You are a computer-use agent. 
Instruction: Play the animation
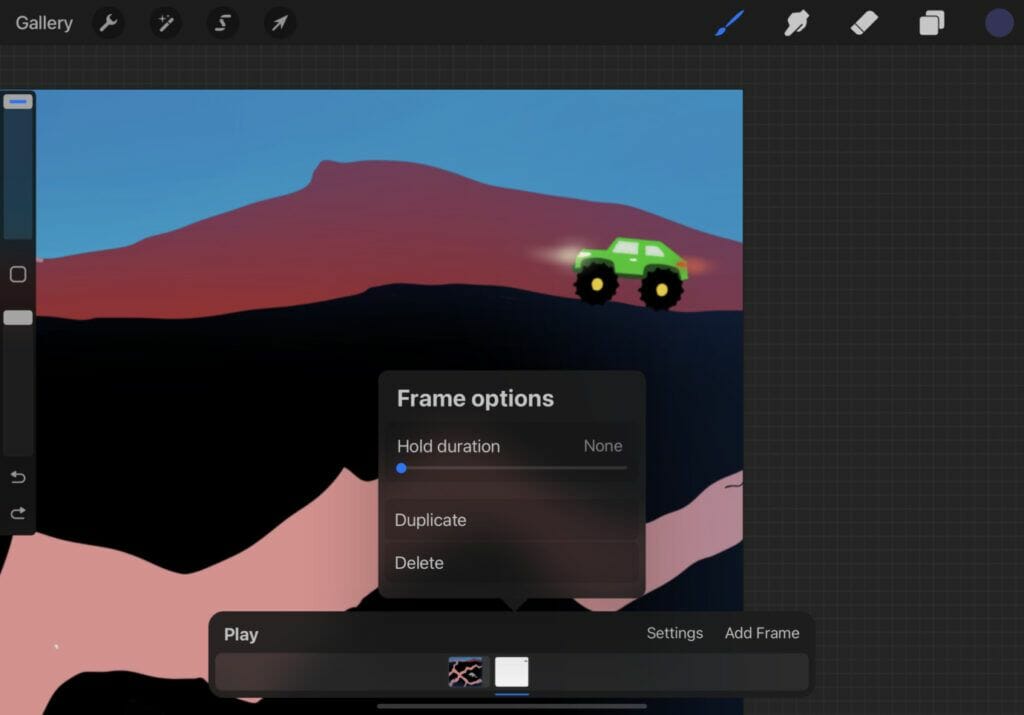point(241,634)
